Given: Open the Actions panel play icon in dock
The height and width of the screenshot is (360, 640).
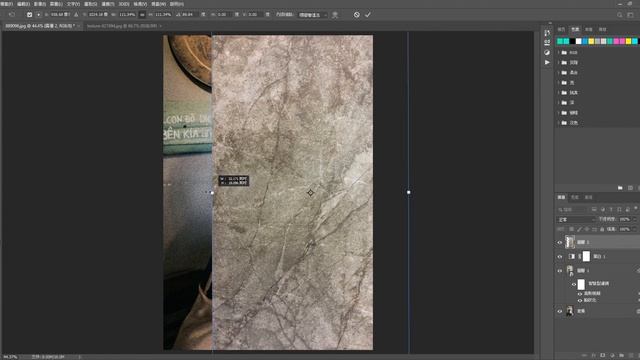Looking at the screenshot, I should coord(547,62).
